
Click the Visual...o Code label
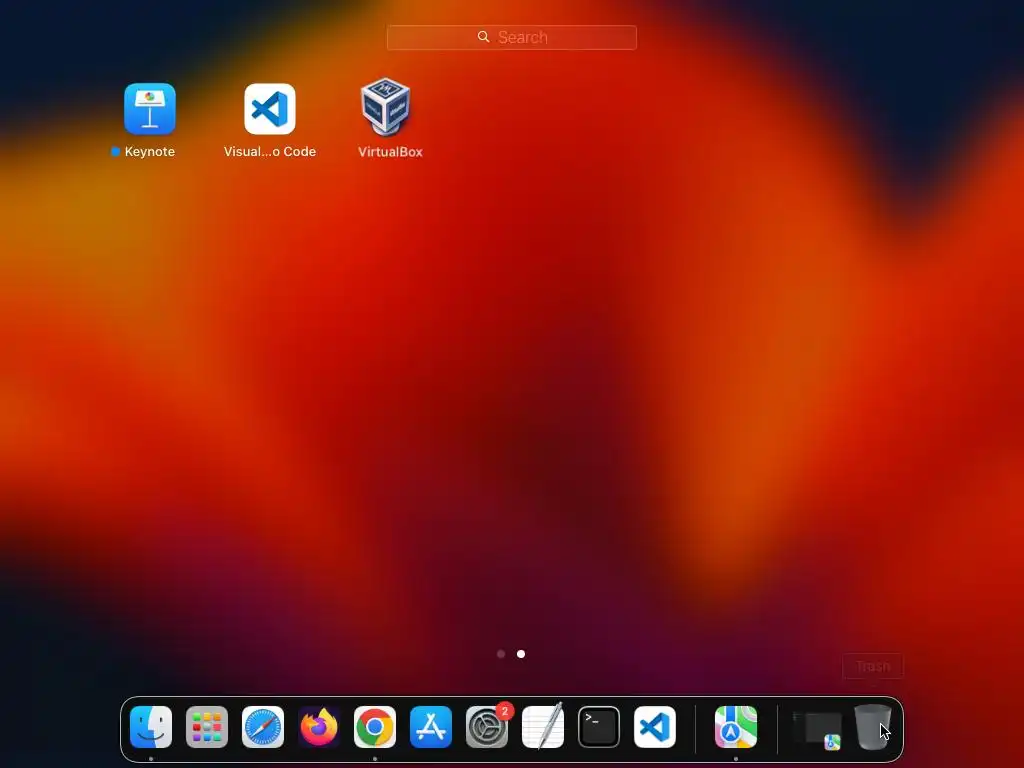270,152
